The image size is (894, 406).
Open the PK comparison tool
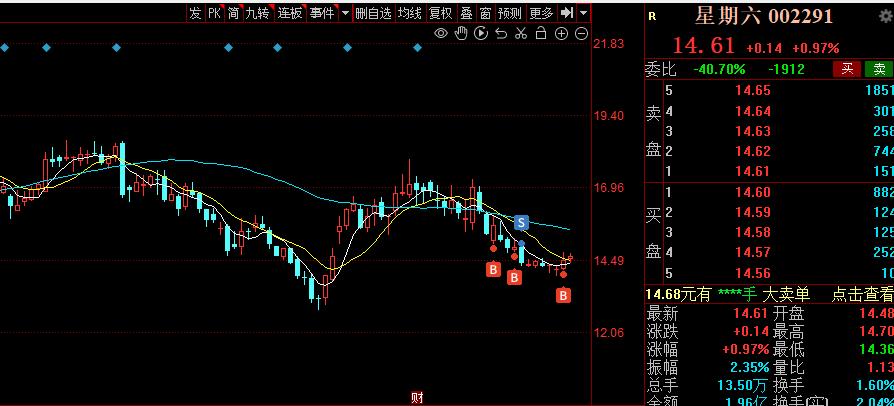(x=214, y=13)
